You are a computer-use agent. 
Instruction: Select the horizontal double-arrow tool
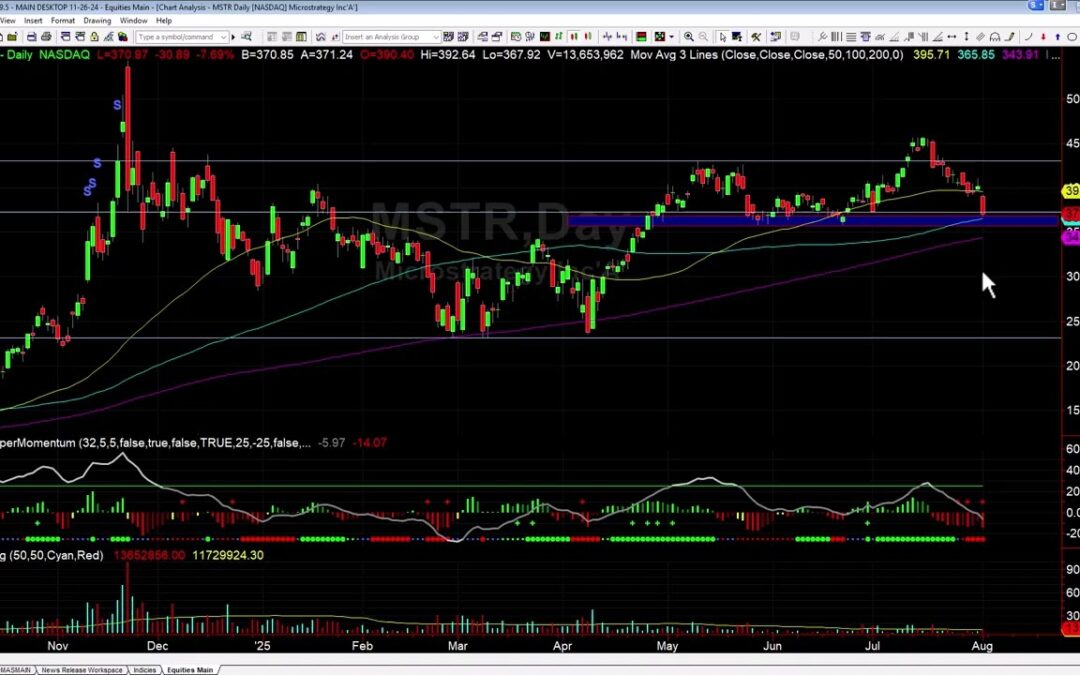click(952, 37)
